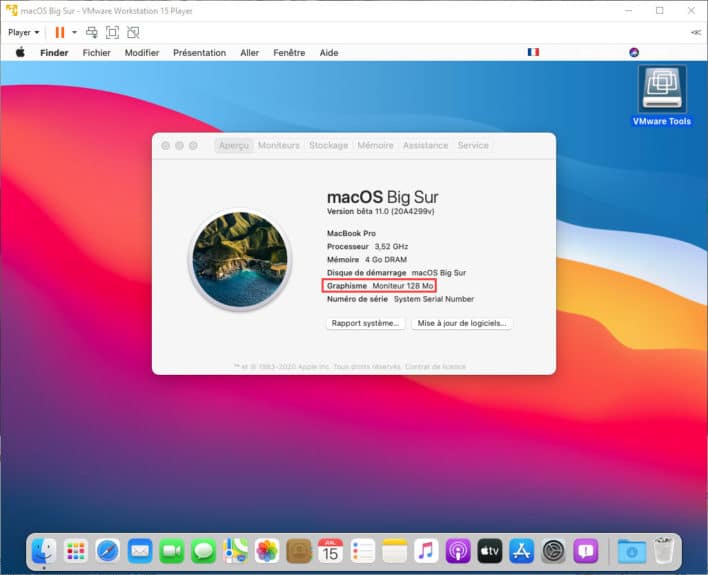
Task: Launch Safari from the Dock
Action: click(107, 551)
